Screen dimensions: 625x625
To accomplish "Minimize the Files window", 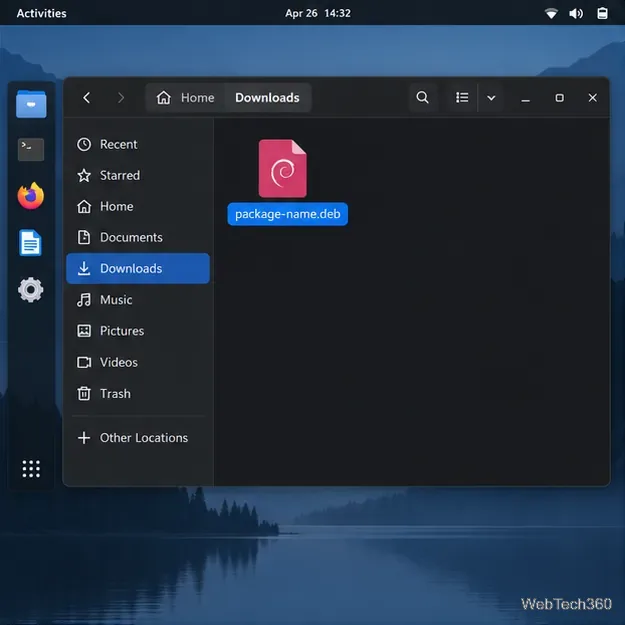I will (526, 98).
